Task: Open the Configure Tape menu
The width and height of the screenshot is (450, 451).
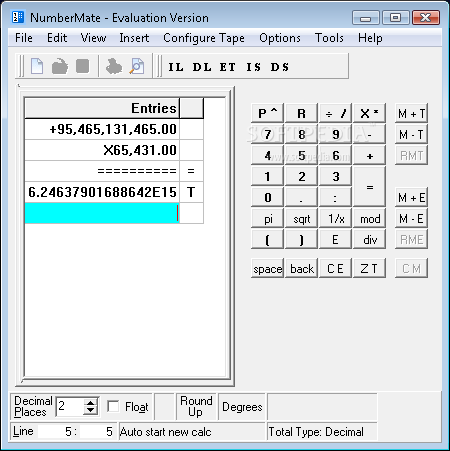Action: click(204, 38)
